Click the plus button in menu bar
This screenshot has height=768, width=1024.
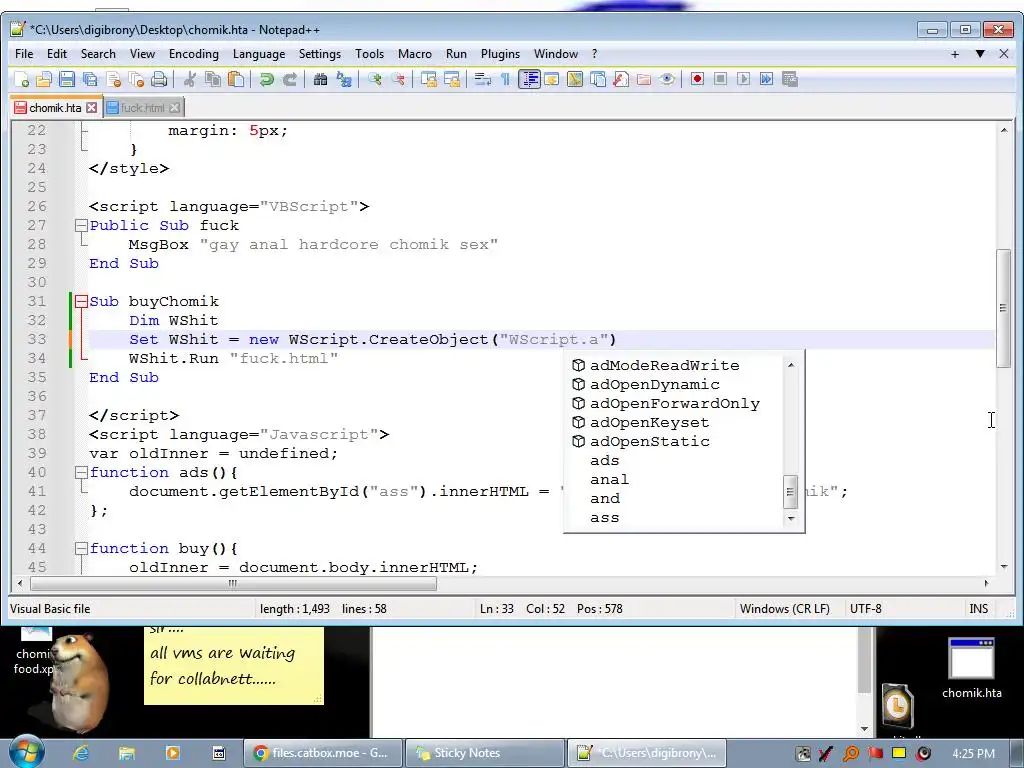coord(955,54)
